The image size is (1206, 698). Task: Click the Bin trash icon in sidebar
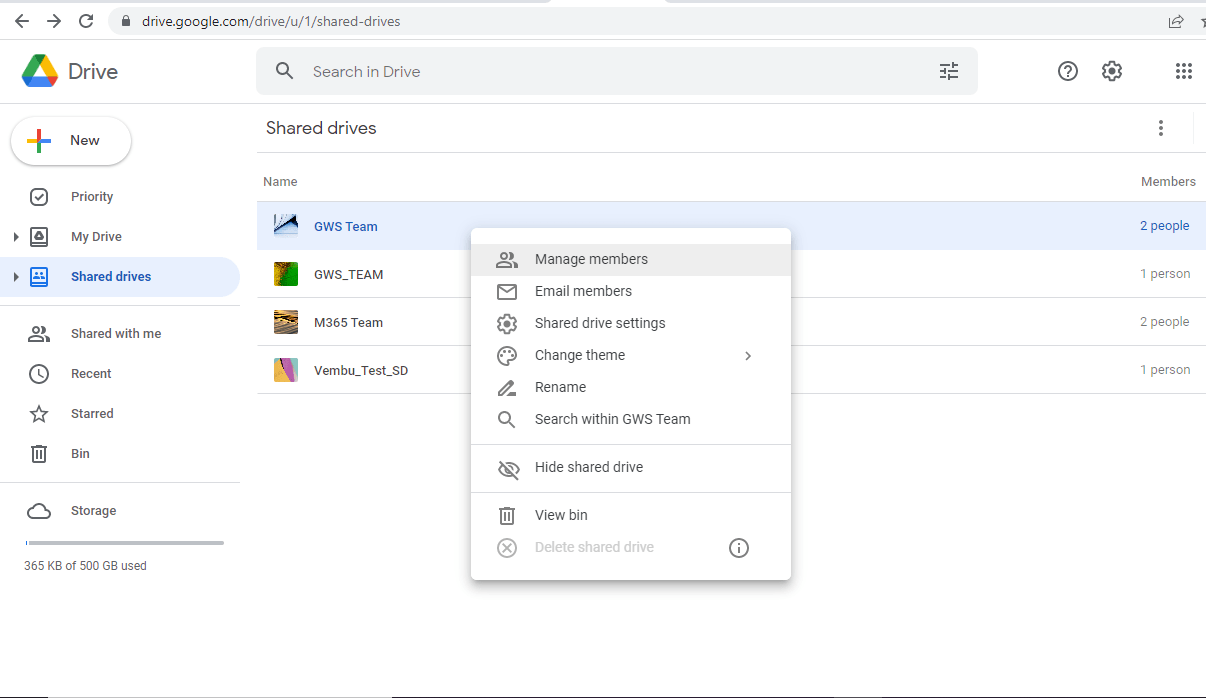(x=39, y=454)
